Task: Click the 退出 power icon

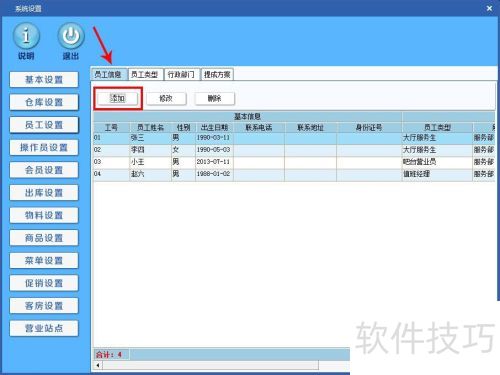Action: 71,36
